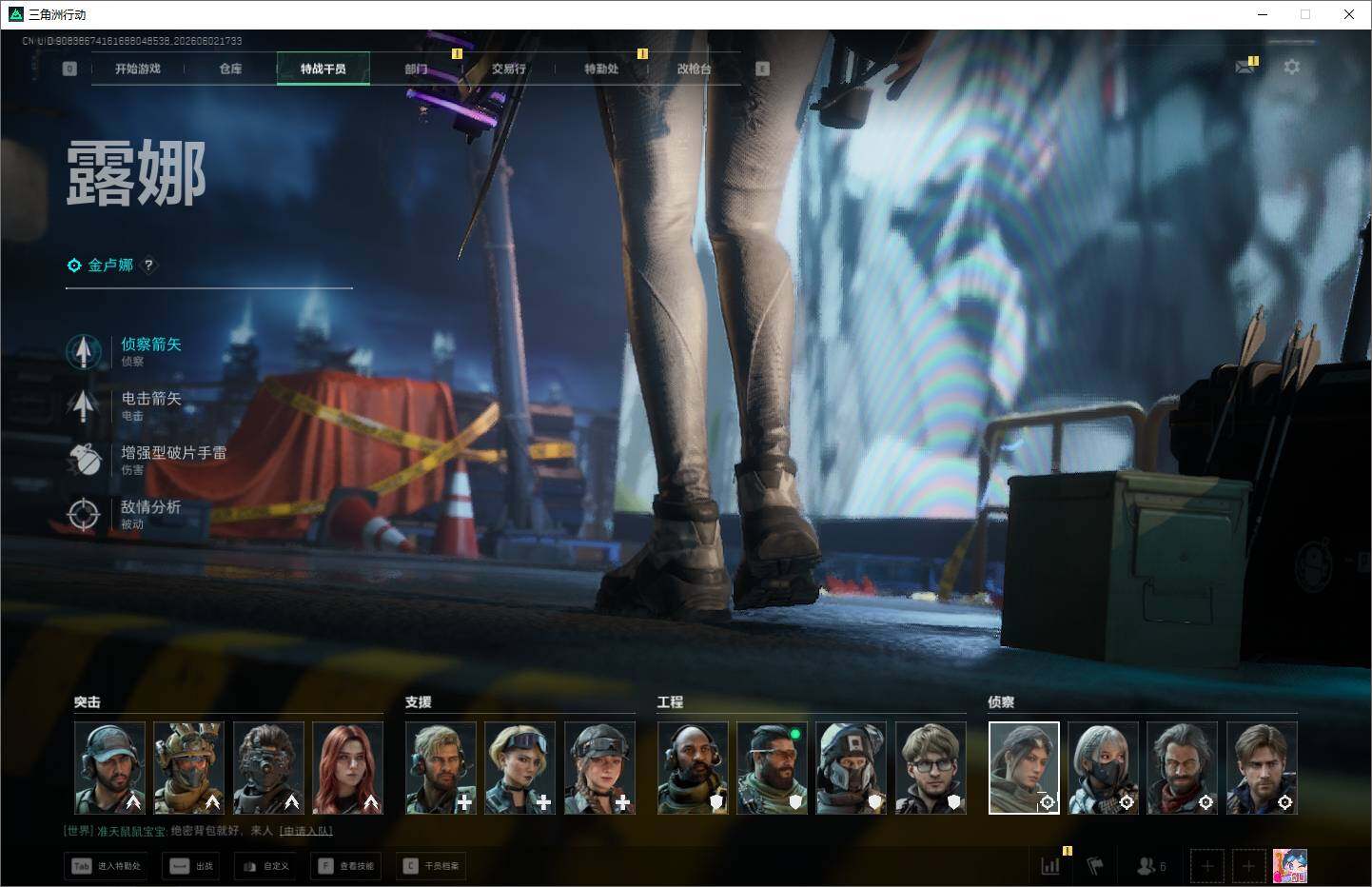Viewport: 1372px width, 887px height.
Task: Select the 电击箭矢 shock arrow skill icon
Action: pos(84,405)
